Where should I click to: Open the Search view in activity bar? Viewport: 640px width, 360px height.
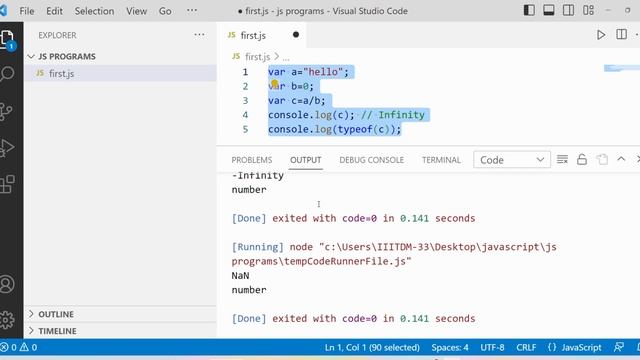(x=7, y=74)
